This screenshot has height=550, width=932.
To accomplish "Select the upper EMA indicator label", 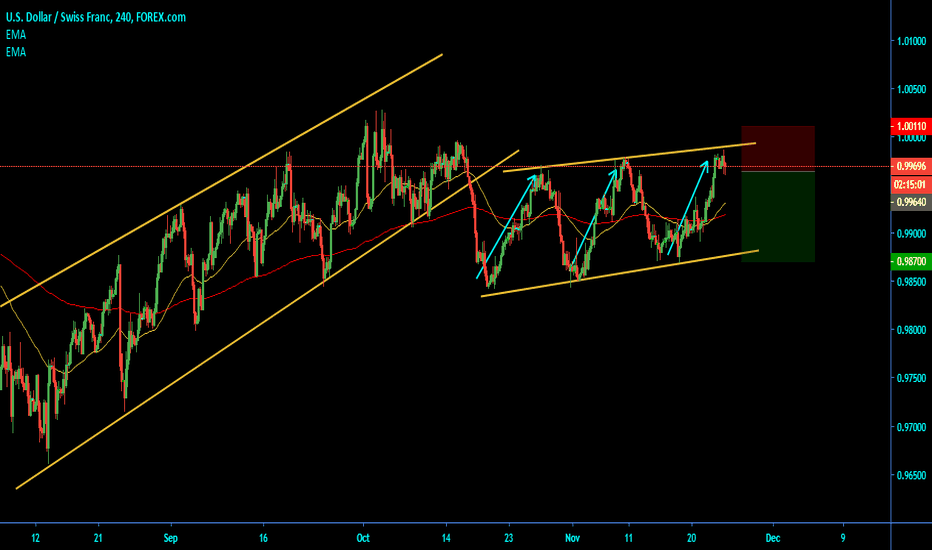I will click(x=15, y=34).
